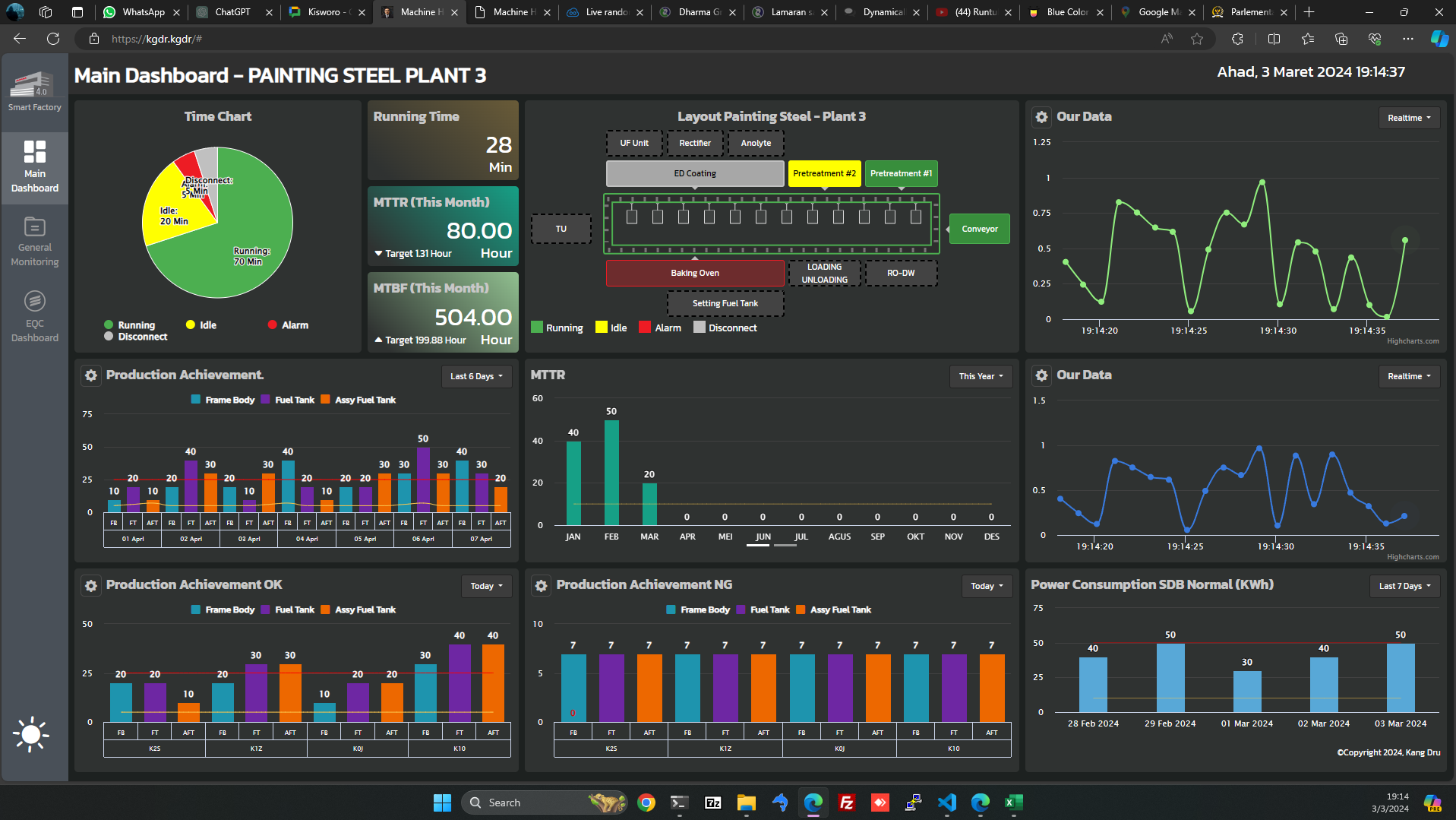Click gear icon of top Our Data chart
This screenshot has height=820, width=1456.
tap(1041, 117)
